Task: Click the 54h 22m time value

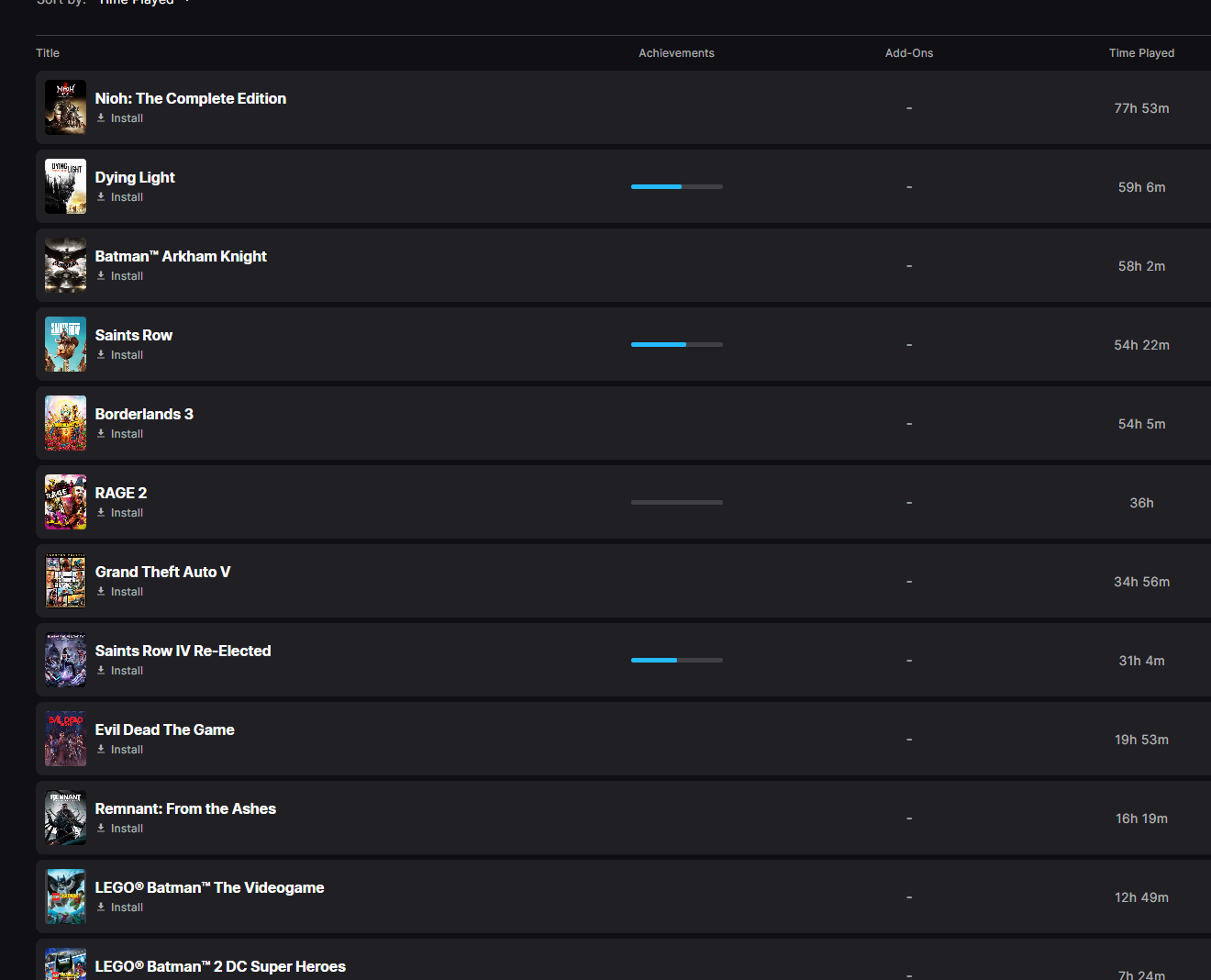Action: pos(1142,345)
